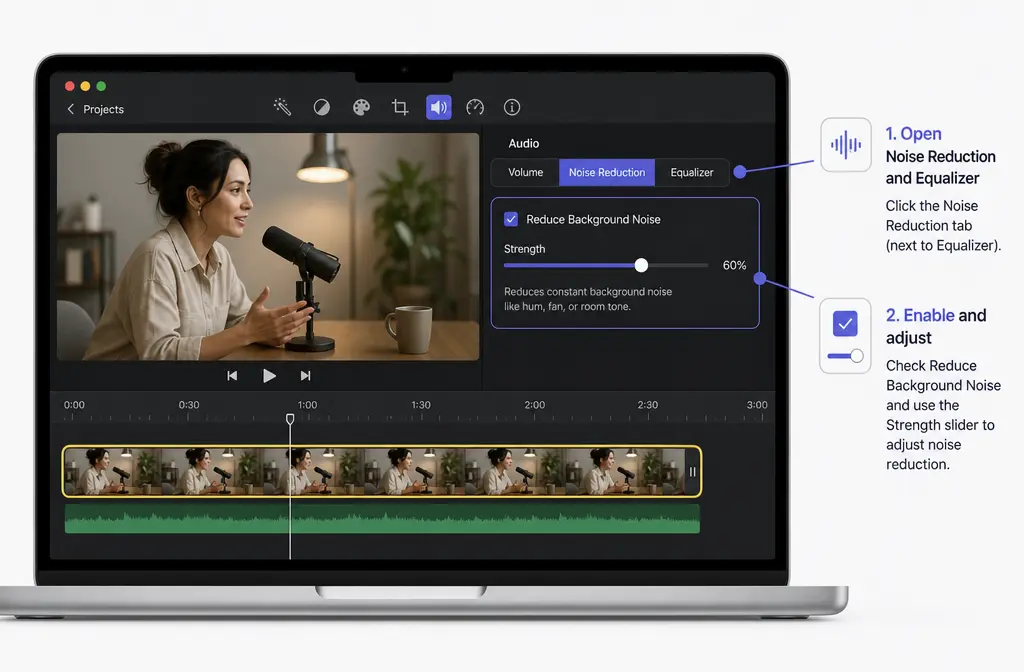
Task: Open the speedometer speed icon
Action: click(x=475, y=107)
